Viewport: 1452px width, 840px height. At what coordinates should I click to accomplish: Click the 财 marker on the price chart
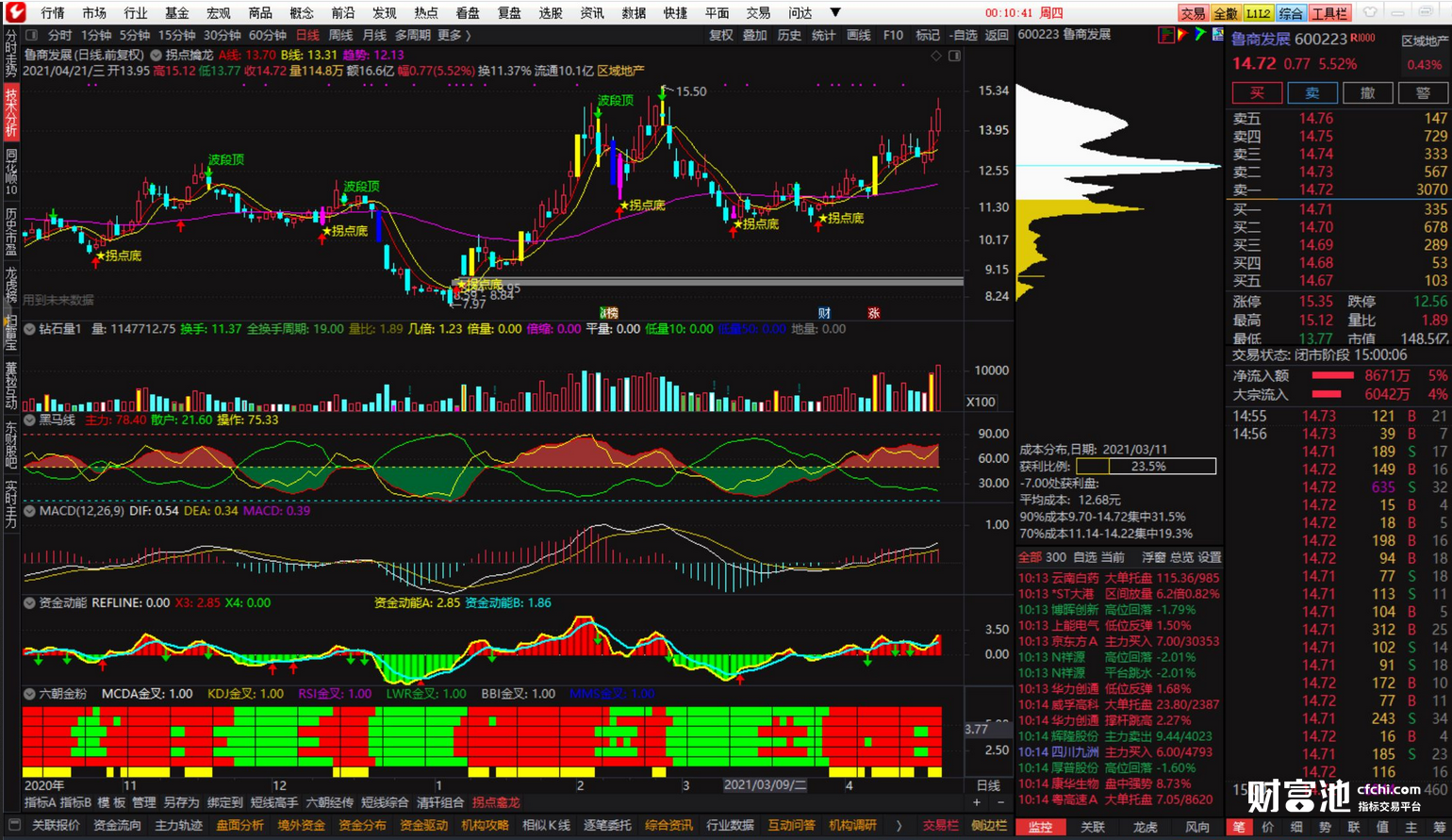[x=824, y=313]
